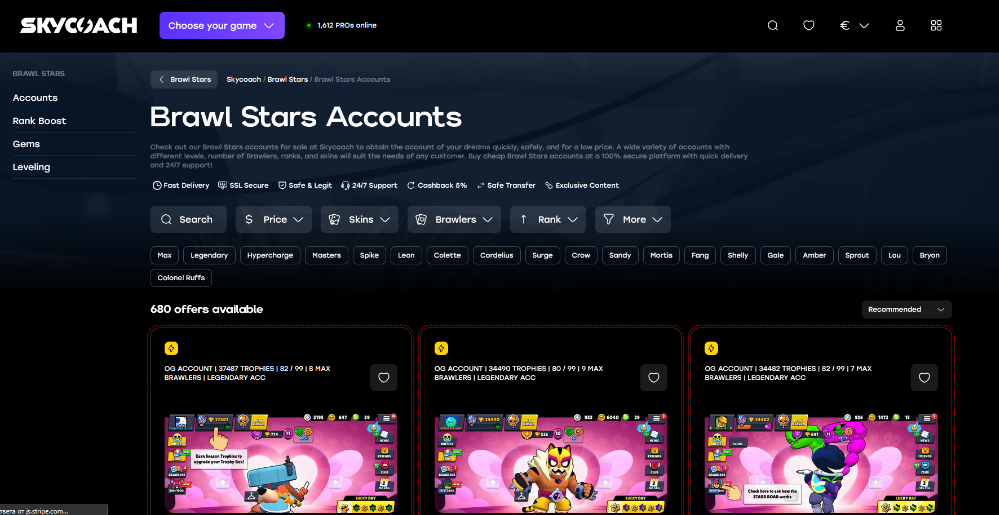The image size is (999, 515).
Task: Expand the Euro currency selector
Action: tap(854, 25)
